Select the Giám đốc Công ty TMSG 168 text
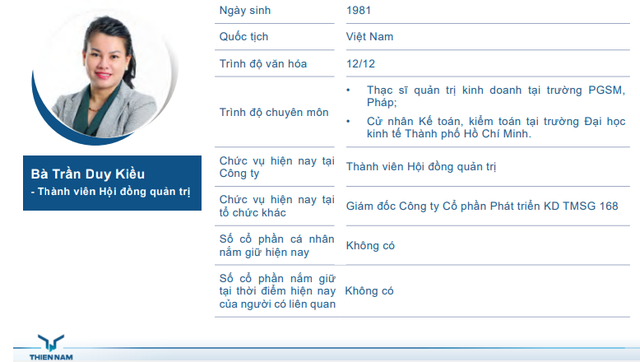 pyautogui.click(x=482, y=206)
